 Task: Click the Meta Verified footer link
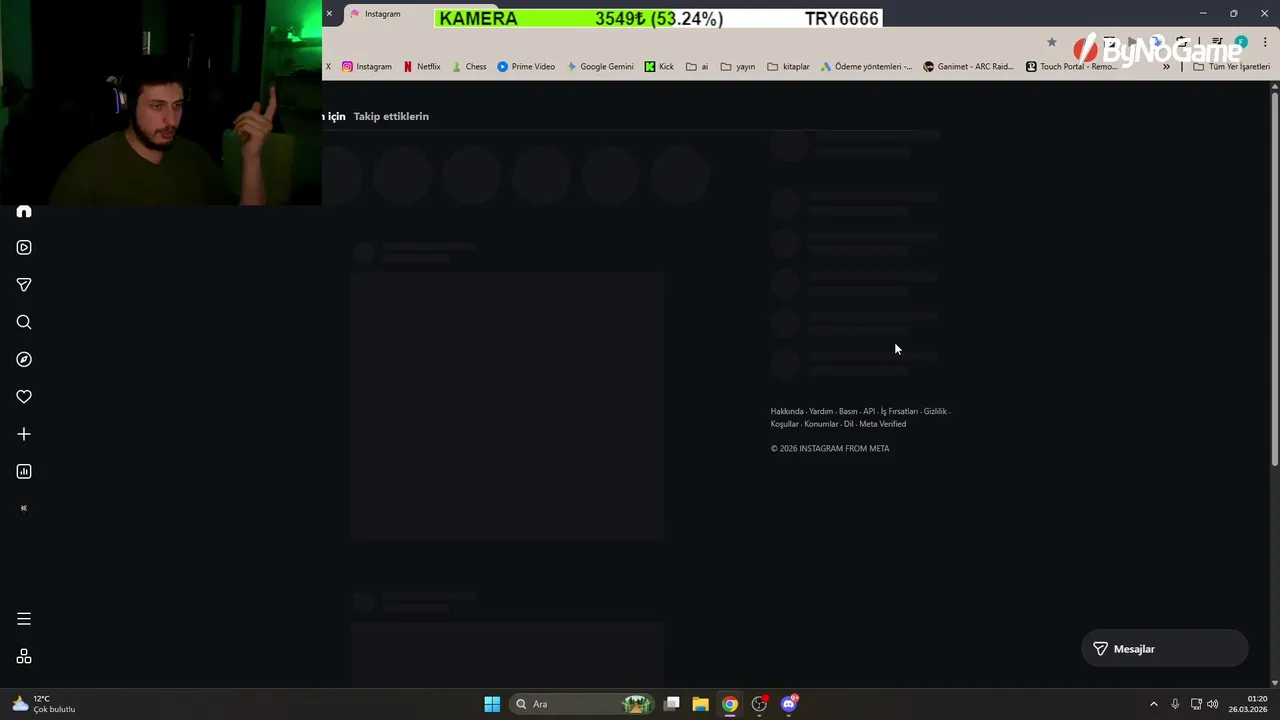pos(882,424)
